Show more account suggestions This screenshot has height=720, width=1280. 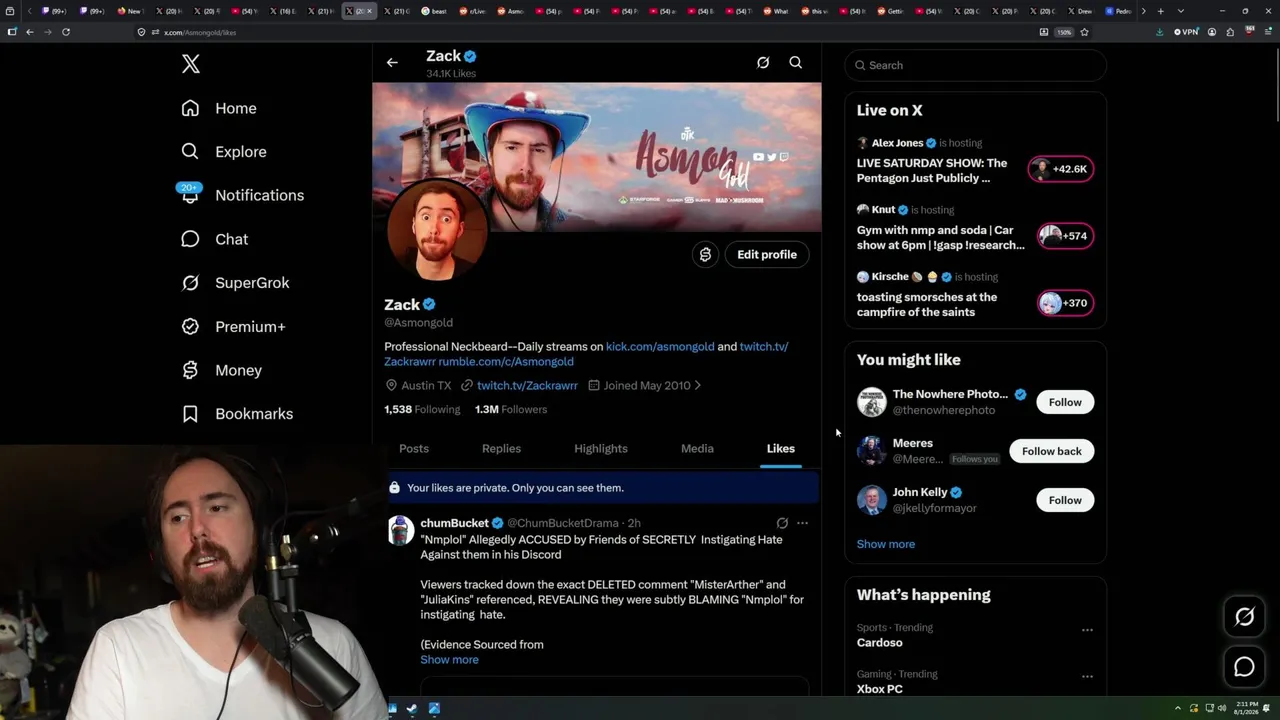point(886,544)
